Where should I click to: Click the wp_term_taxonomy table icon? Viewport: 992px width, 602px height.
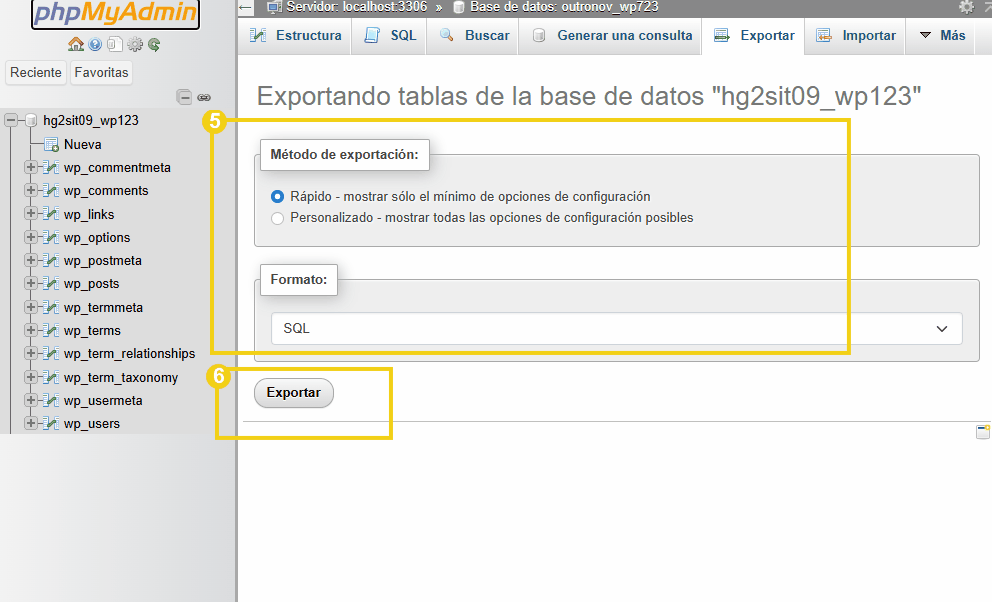(51, 378)
